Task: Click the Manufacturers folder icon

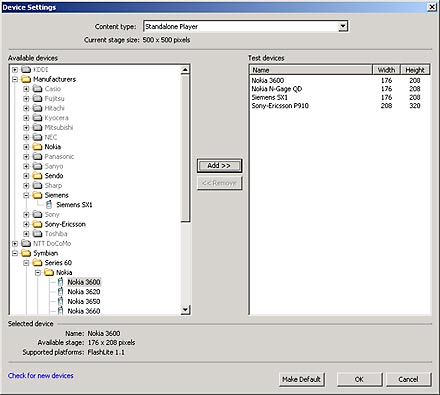Action: point(26,79)
